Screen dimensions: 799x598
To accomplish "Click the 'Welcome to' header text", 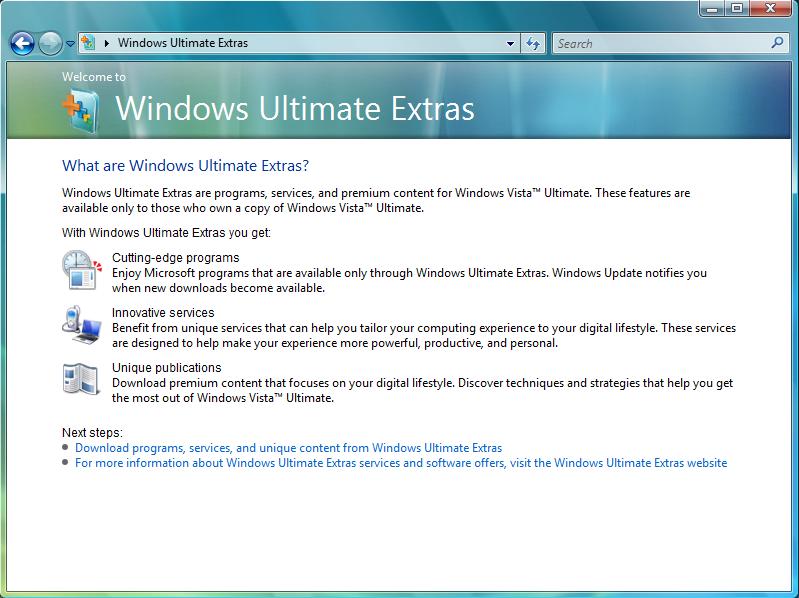I will (x=94, y=77).
